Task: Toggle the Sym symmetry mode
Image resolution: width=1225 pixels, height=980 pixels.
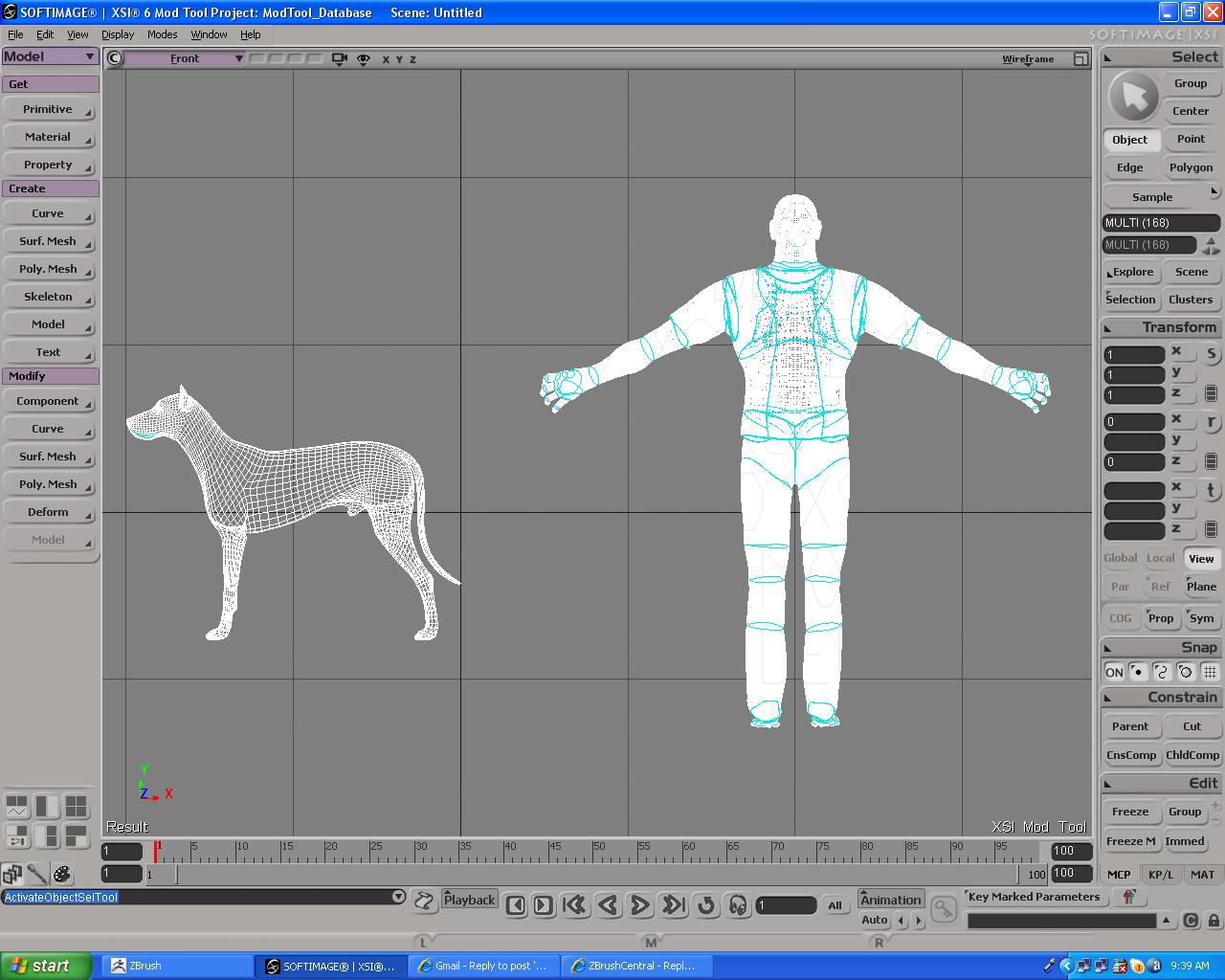Action: pyautogui.click(x=1201, y=618)
